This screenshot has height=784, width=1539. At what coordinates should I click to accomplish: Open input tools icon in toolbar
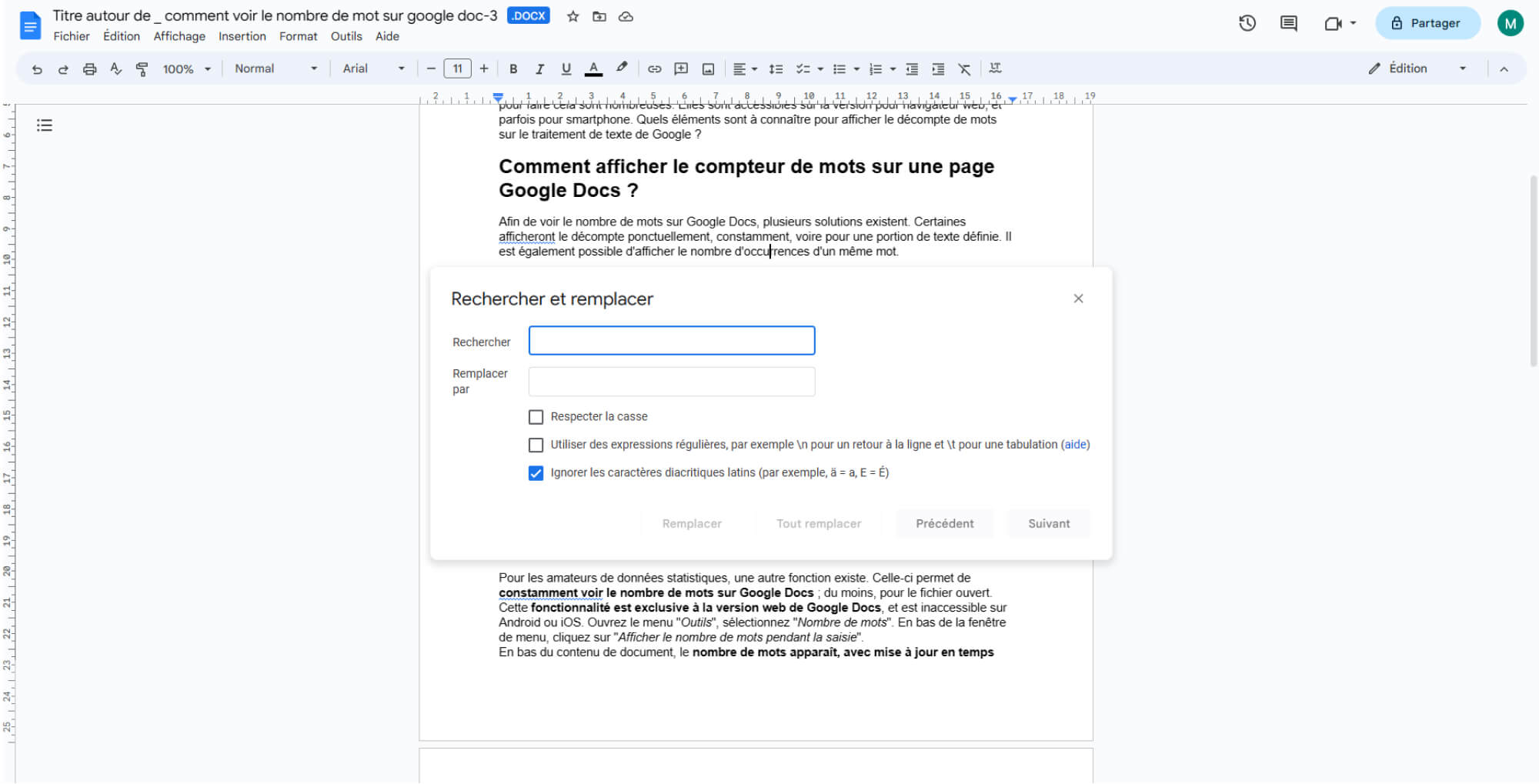click(x=995, y=68)
